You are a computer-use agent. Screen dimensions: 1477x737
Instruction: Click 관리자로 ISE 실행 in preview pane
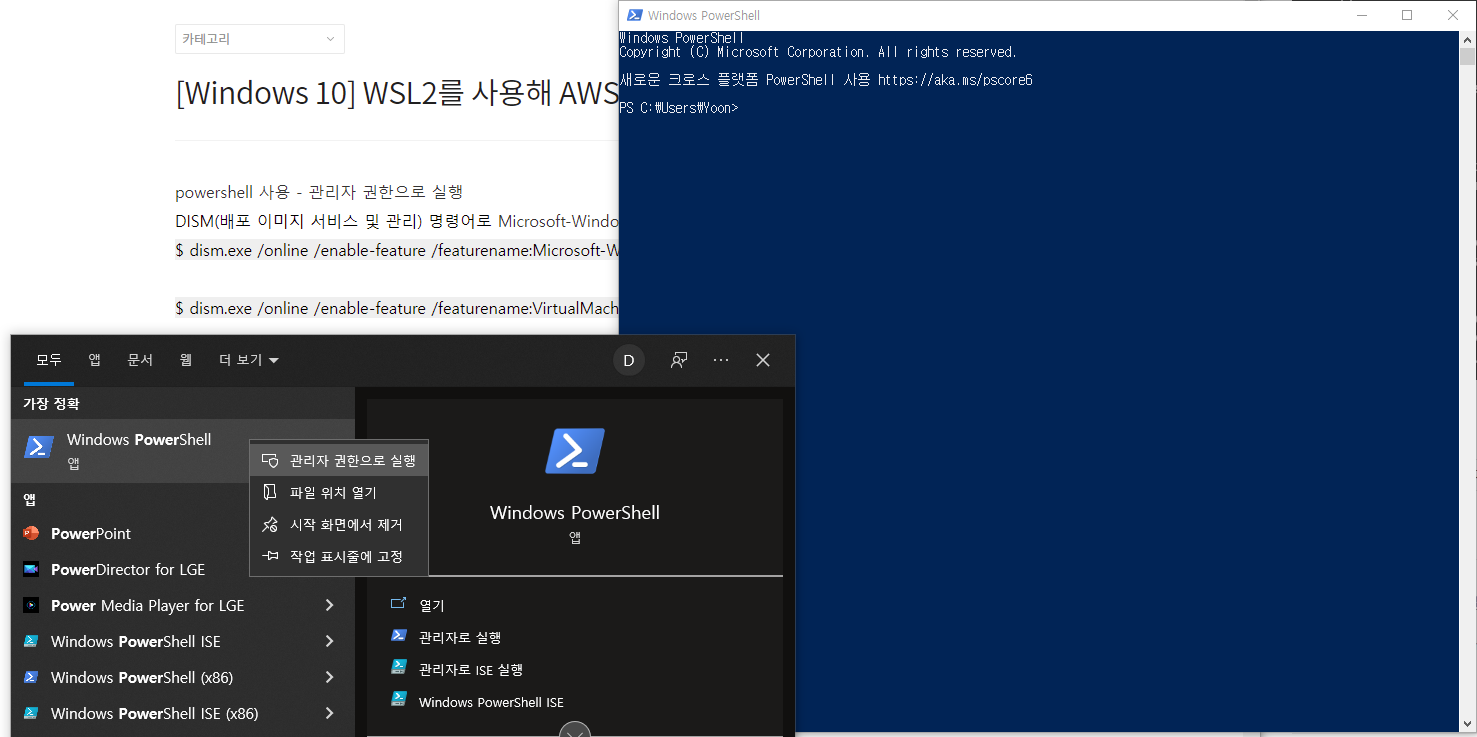(x=471, y=669)
